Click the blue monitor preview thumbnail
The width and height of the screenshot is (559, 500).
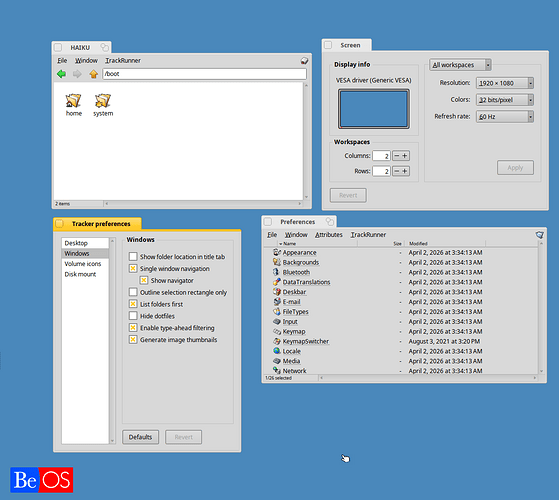pos(374,109)
